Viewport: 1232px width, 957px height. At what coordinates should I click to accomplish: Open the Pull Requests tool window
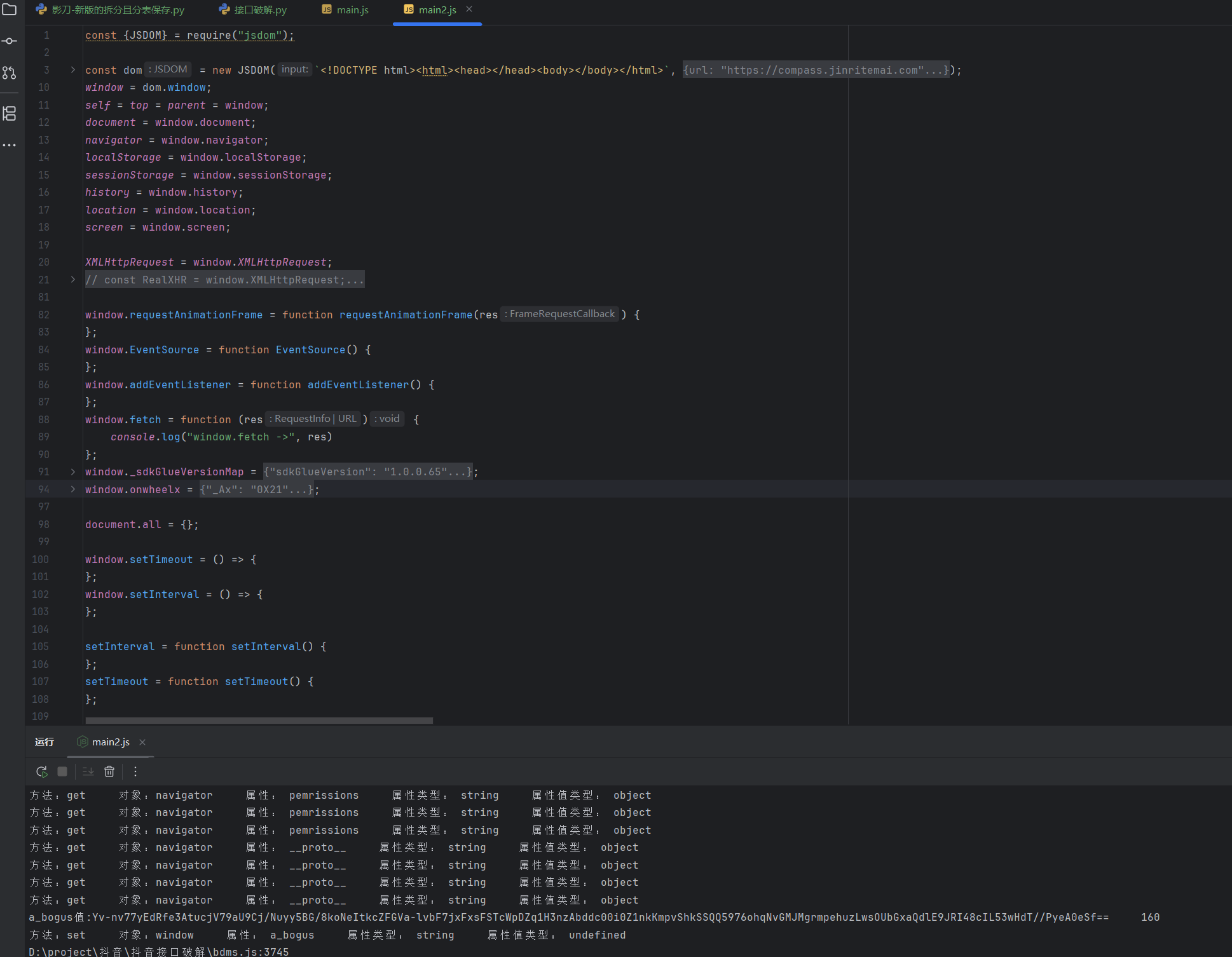point(10,73)
